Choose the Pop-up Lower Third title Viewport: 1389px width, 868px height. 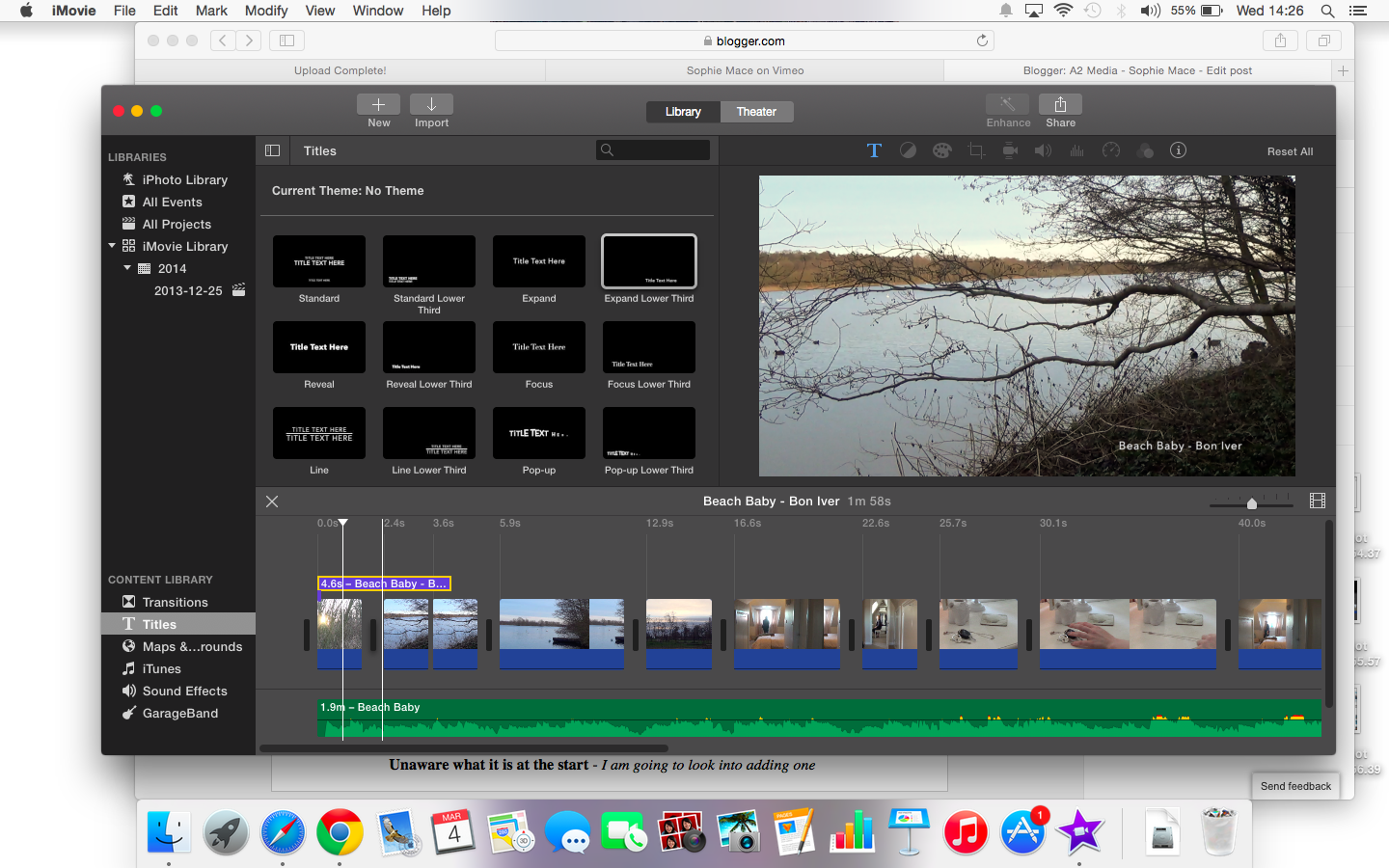click(649, 433)
